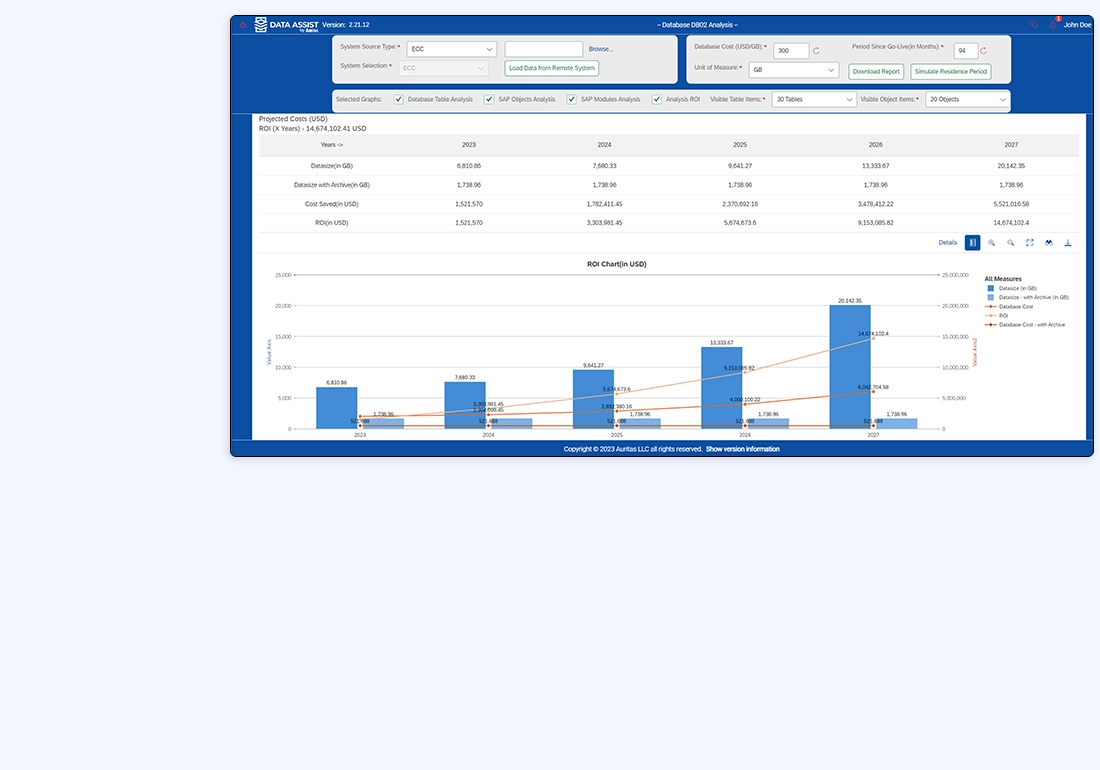Image resolution: width=1100 pixels, height=770 pixels.
Task: Click the 2026 datasize bar 13,333.67
Action: click(x=722, y=388)
